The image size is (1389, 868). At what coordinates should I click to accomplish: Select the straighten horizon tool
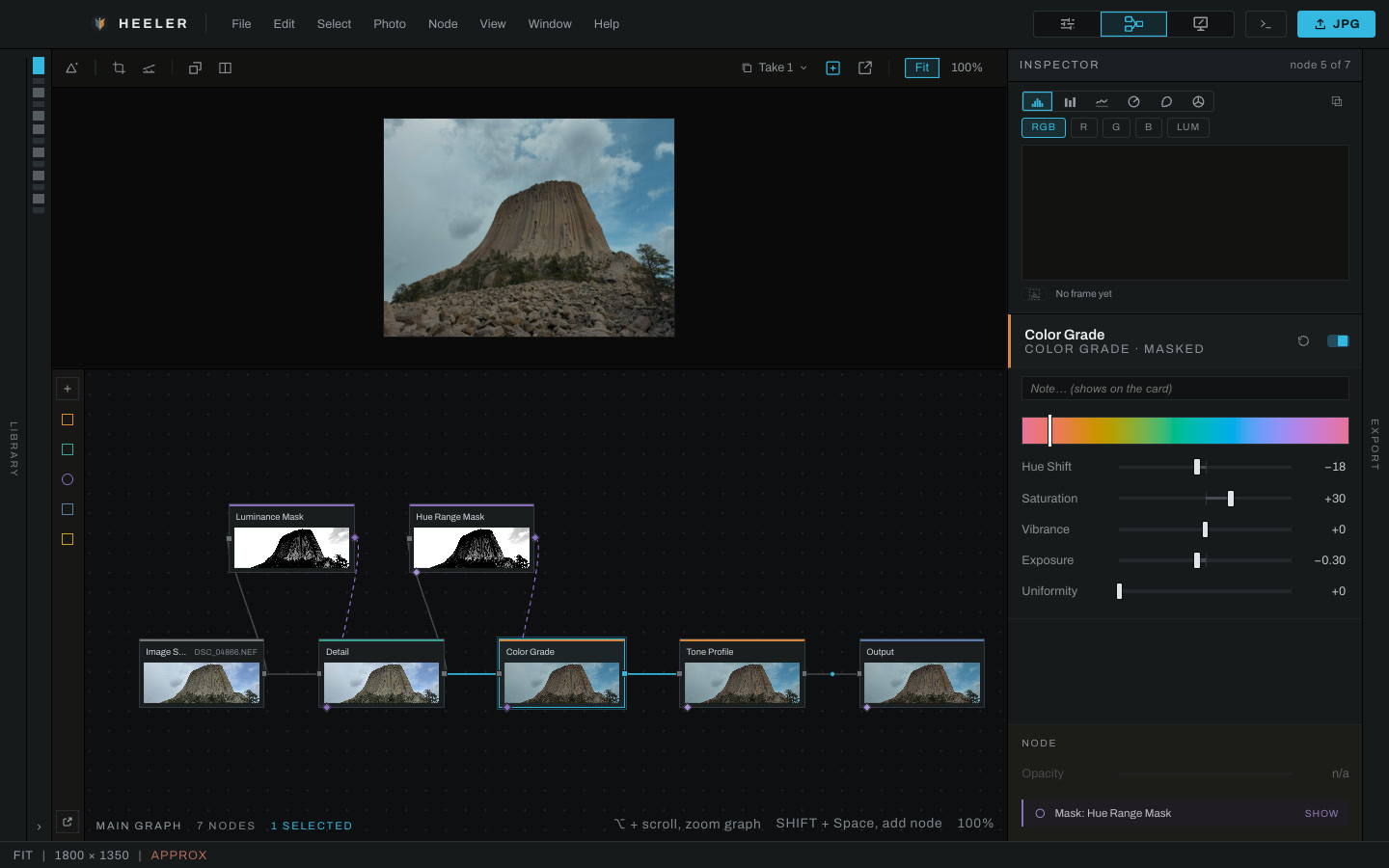(149, 68)
